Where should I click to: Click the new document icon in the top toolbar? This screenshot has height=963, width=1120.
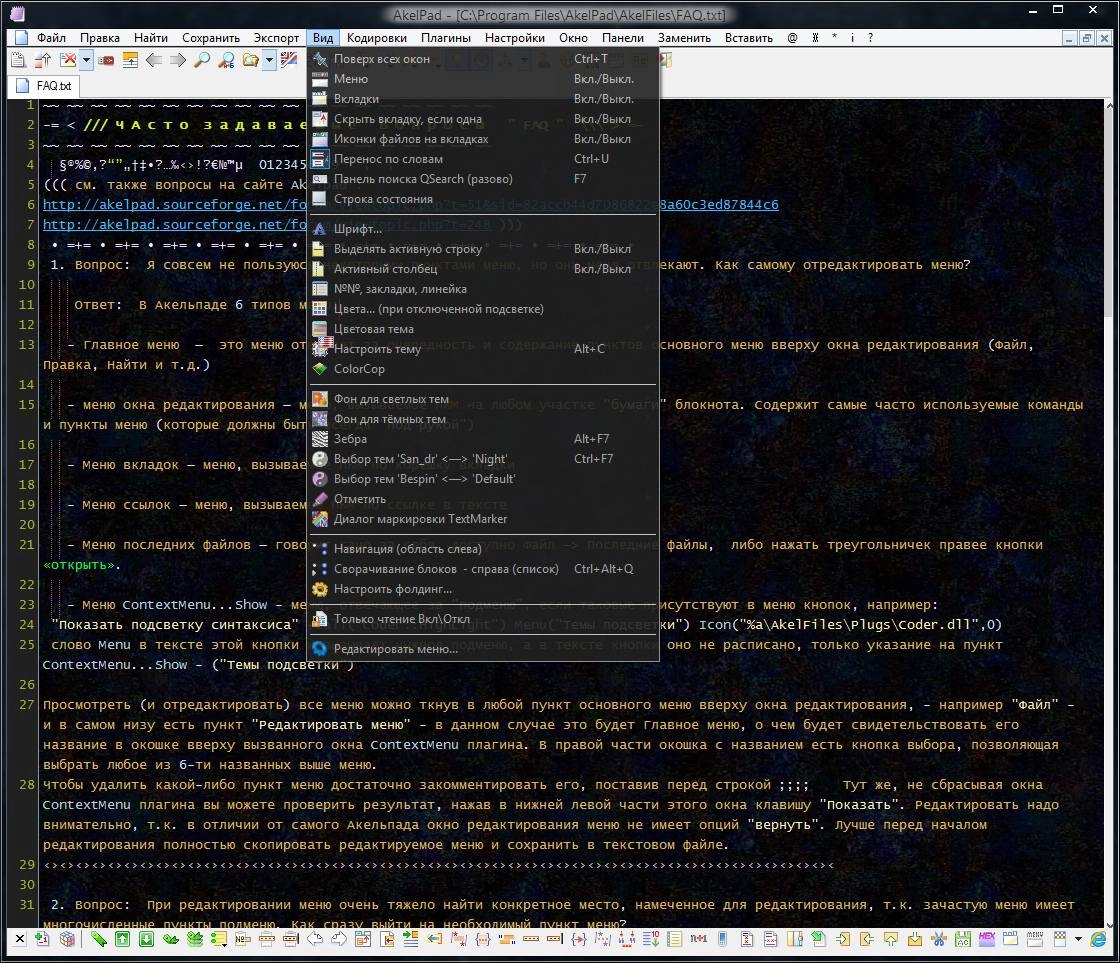click(x=18, y=60)
